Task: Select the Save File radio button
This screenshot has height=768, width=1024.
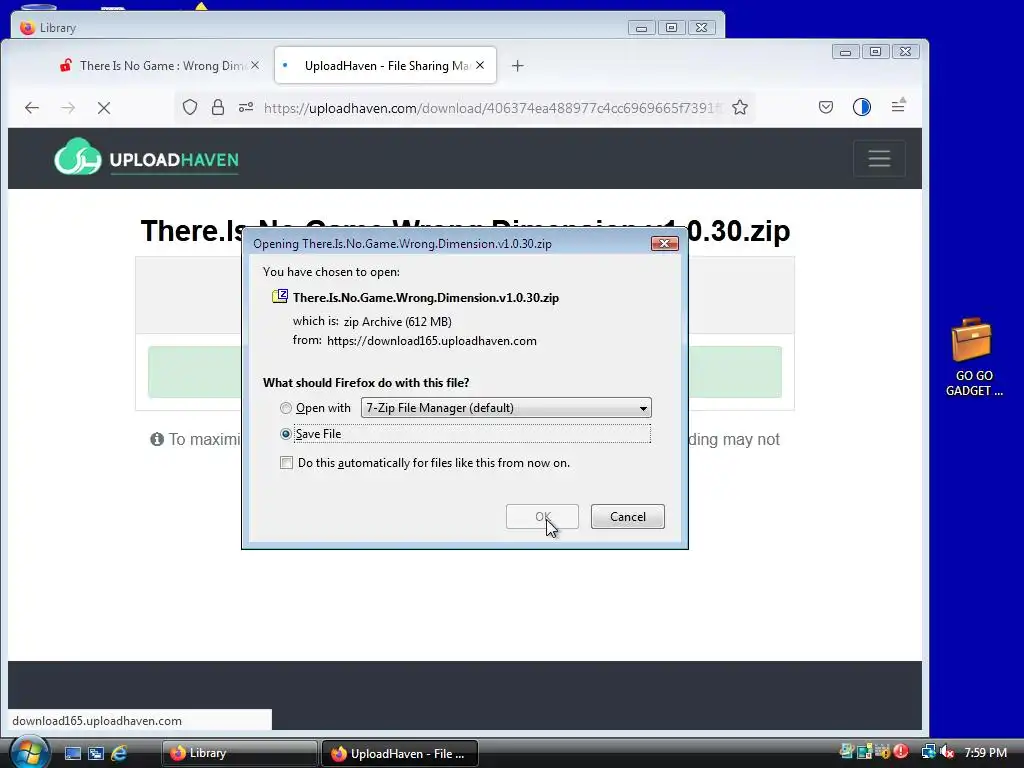Action: [285, 434]
